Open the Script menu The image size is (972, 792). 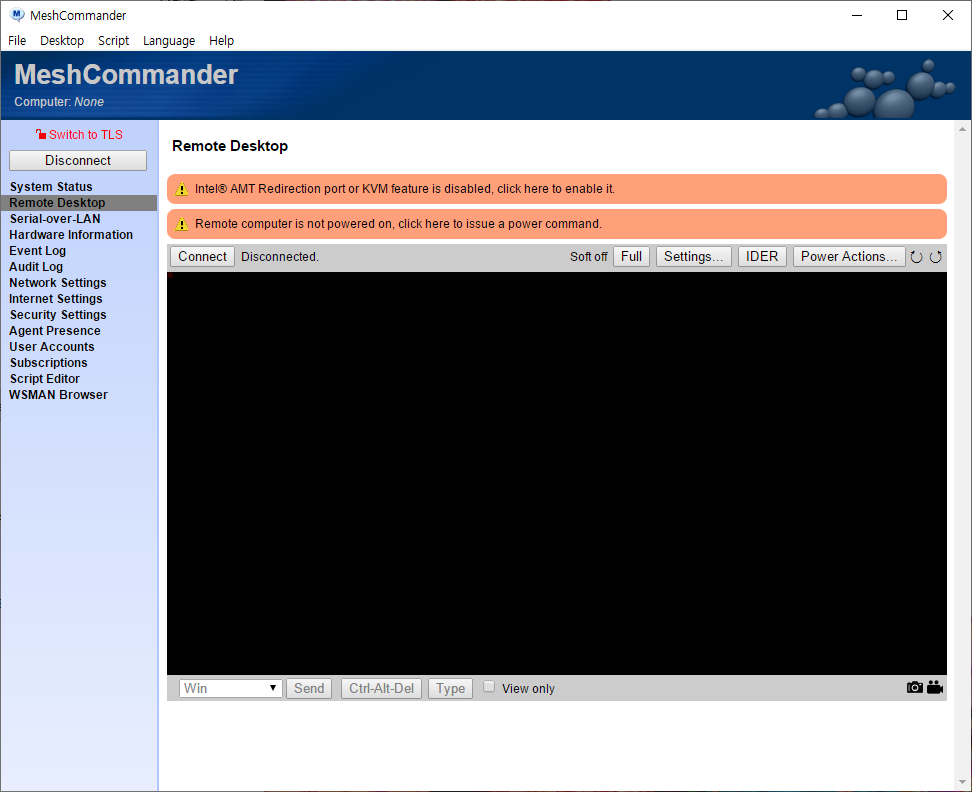coord(113,40)
